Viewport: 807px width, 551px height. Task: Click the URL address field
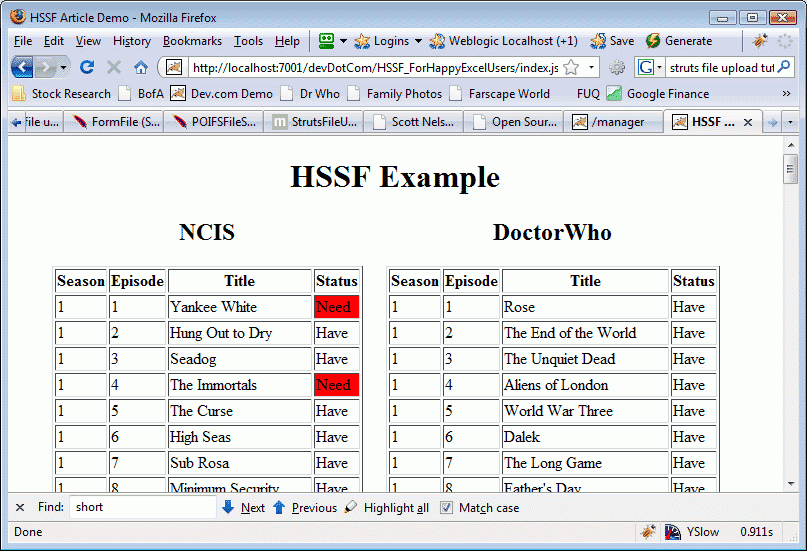(x=375, y=67)
